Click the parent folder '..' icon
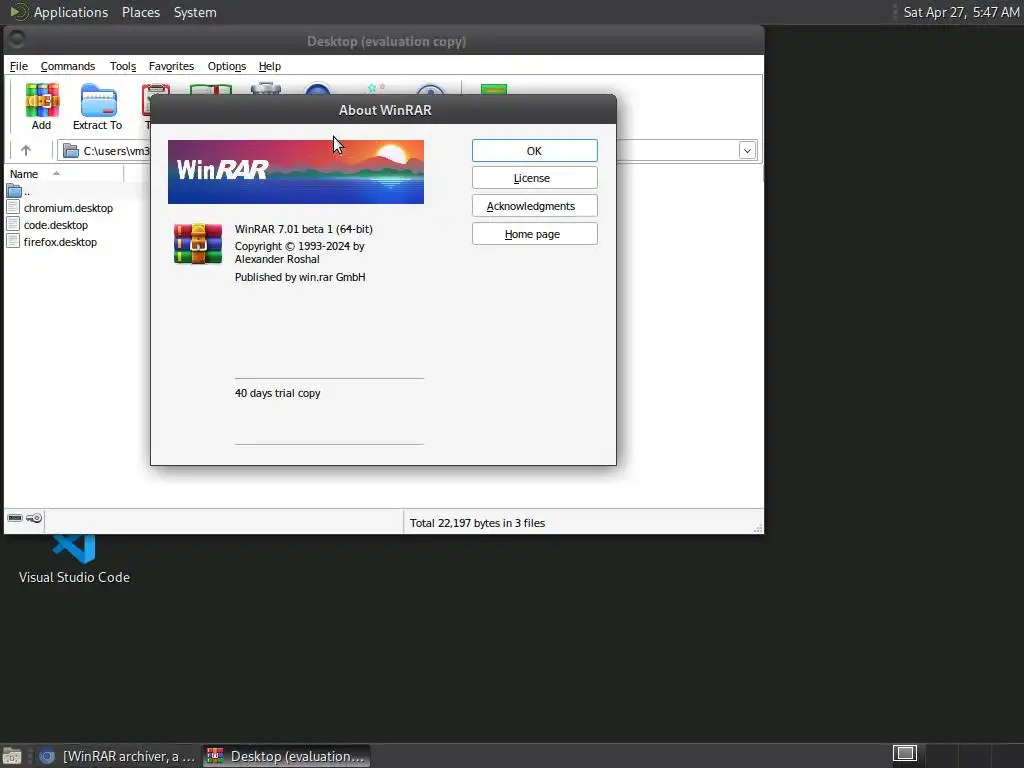Screen dimensions: 1024x768 tap(14, 191)
